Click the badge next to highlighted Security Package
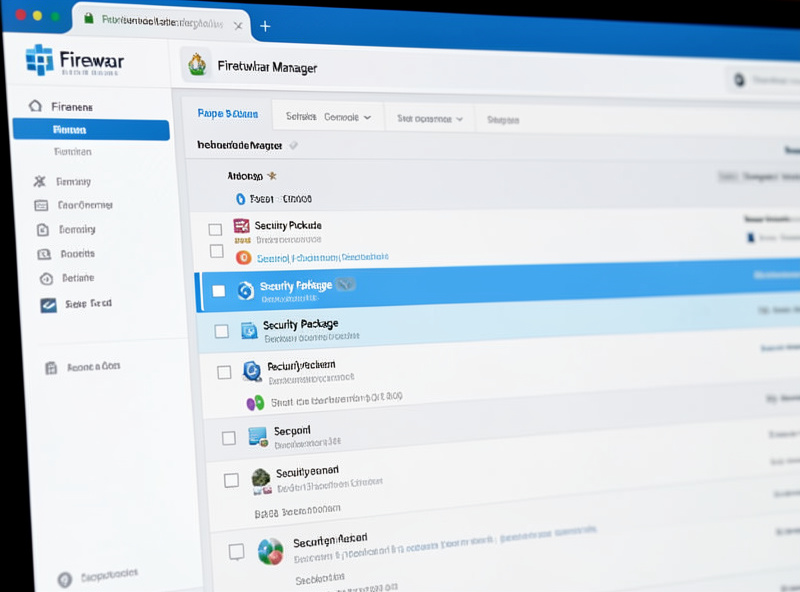Screen dimensions: 800x592 [346, 284]
